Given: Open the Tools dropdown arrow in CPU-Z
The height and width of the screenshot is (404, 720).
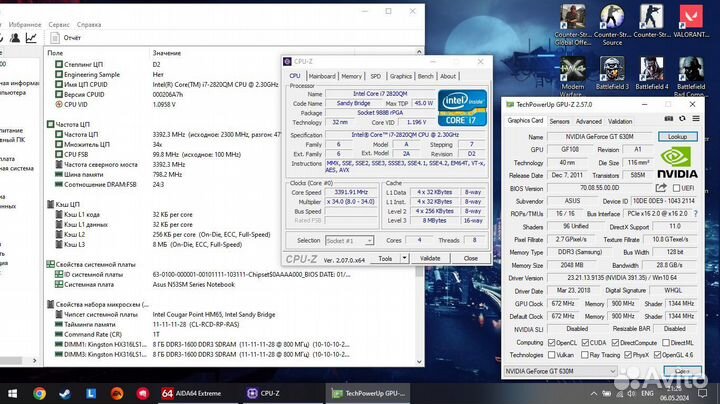Looking at the screenshot, I should pos(404,258).
